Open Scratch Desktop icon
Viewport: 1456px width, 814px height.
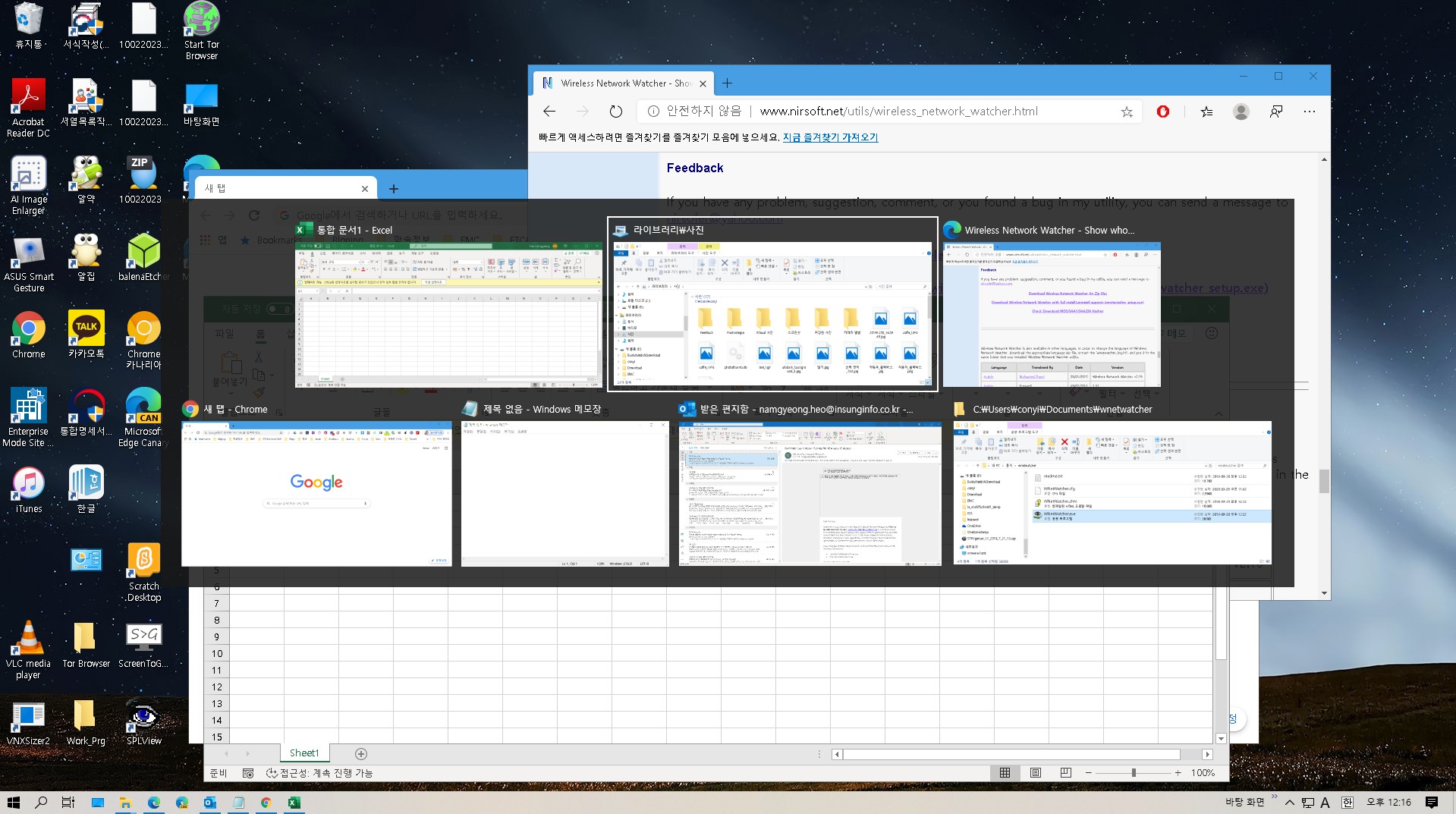[144, 573]
